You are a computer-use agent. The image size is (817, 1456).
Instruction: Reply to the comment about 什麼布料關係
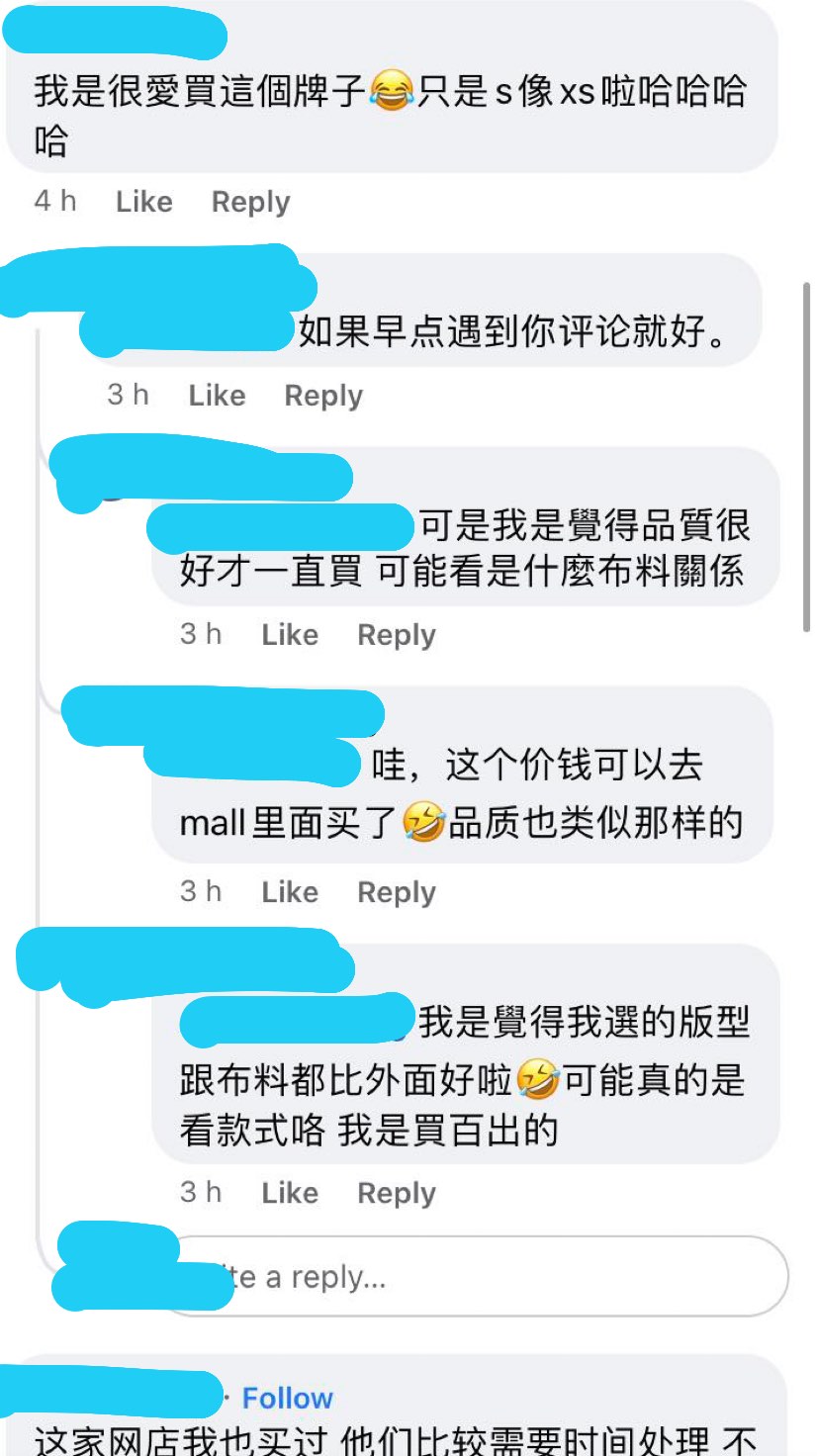(x=397, y=635)
